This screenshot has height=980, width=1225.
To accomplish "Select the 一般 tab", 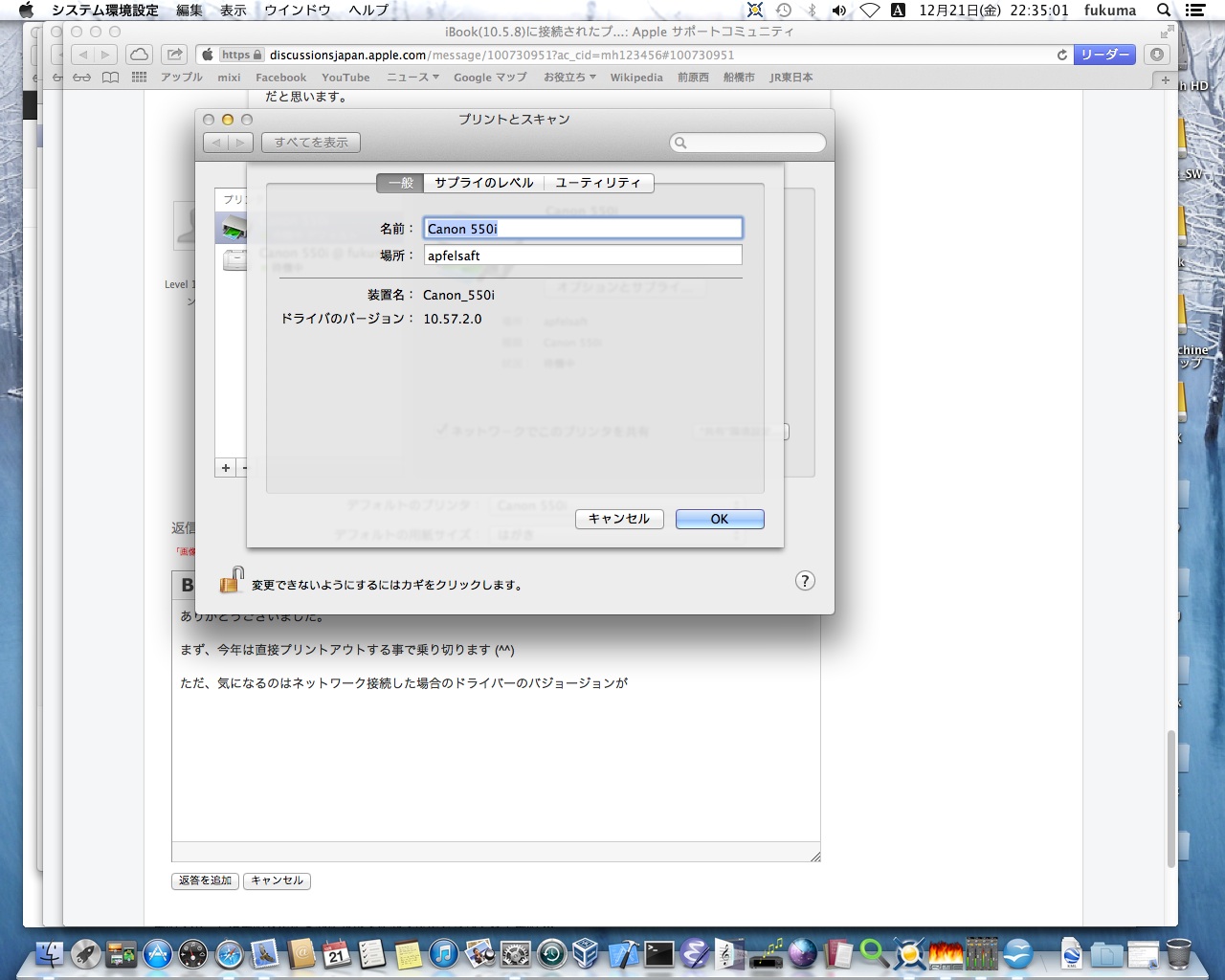I will point(400,183).
